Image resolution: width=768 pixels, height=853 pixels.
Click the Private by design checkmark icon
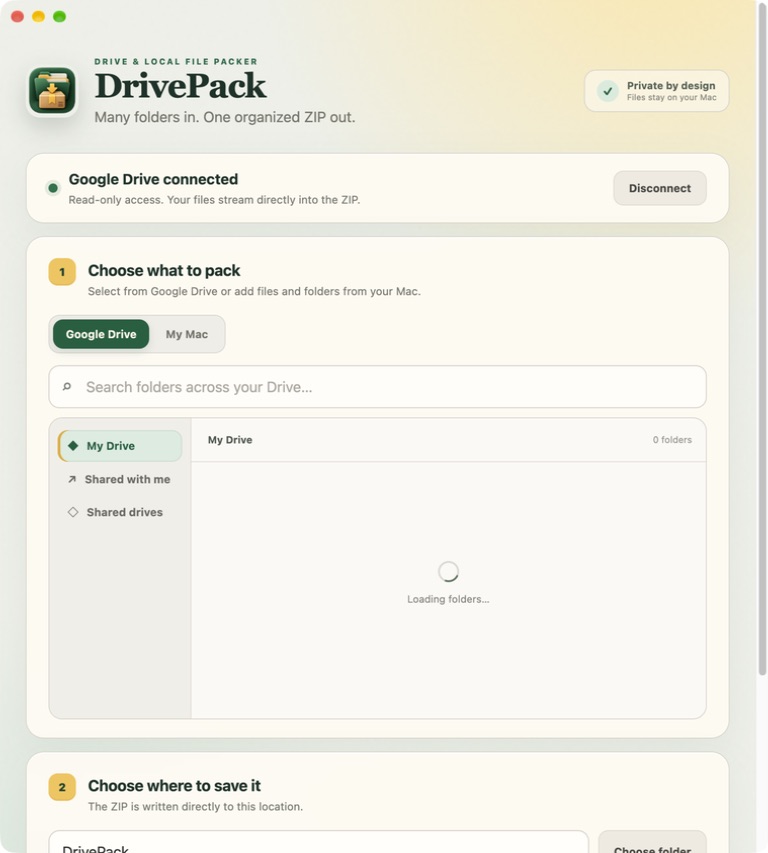[x=608, y=91]
